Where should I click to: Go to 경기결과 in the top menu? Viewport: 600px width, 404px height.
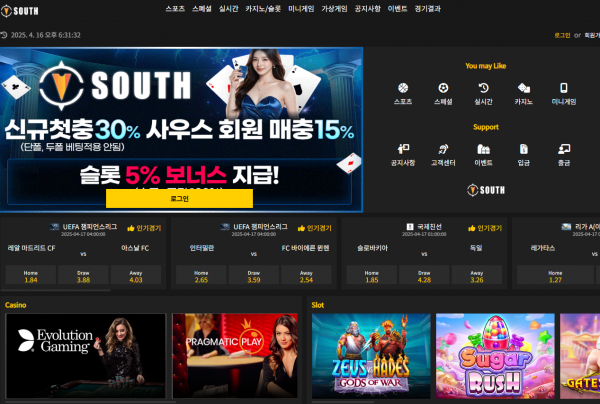coord(428,8)
